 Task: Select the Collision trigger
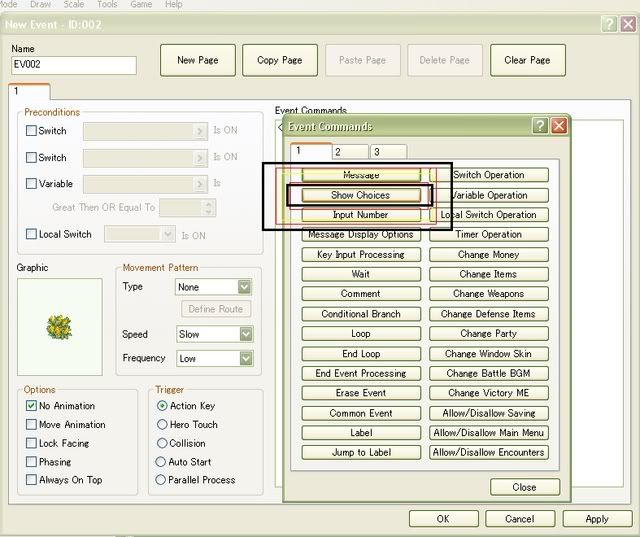[162, 443]
